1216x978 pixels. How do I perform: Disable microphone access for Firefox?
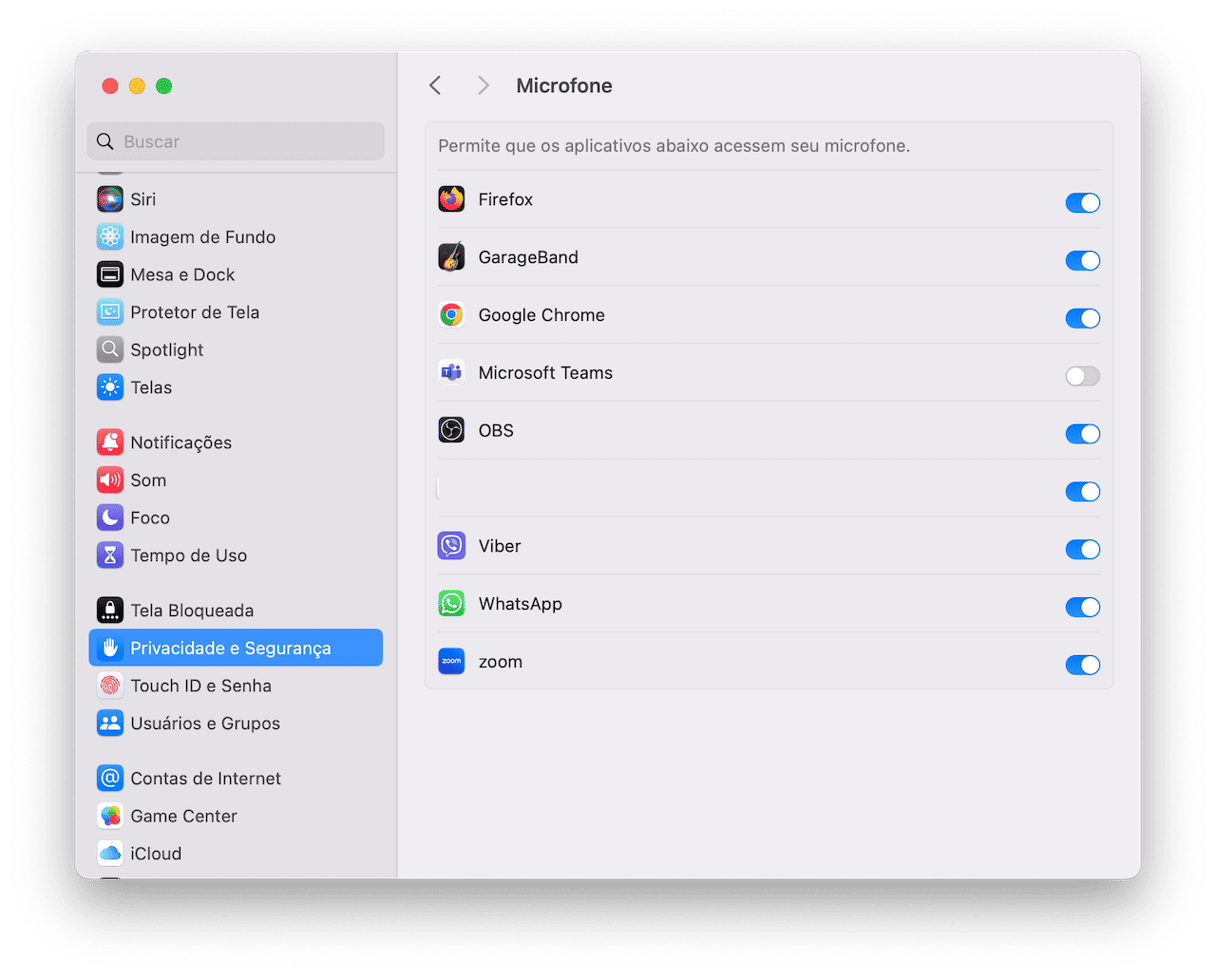1082,203
